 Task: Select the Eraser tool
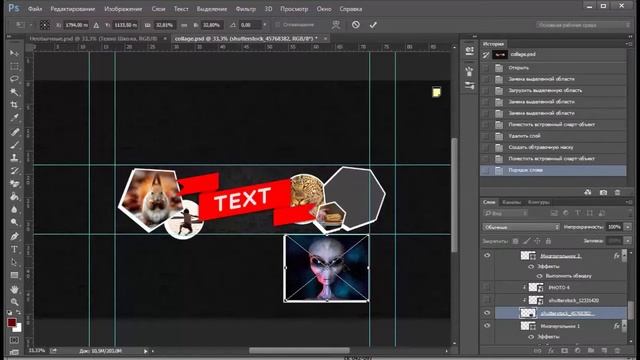click(14, 184)
